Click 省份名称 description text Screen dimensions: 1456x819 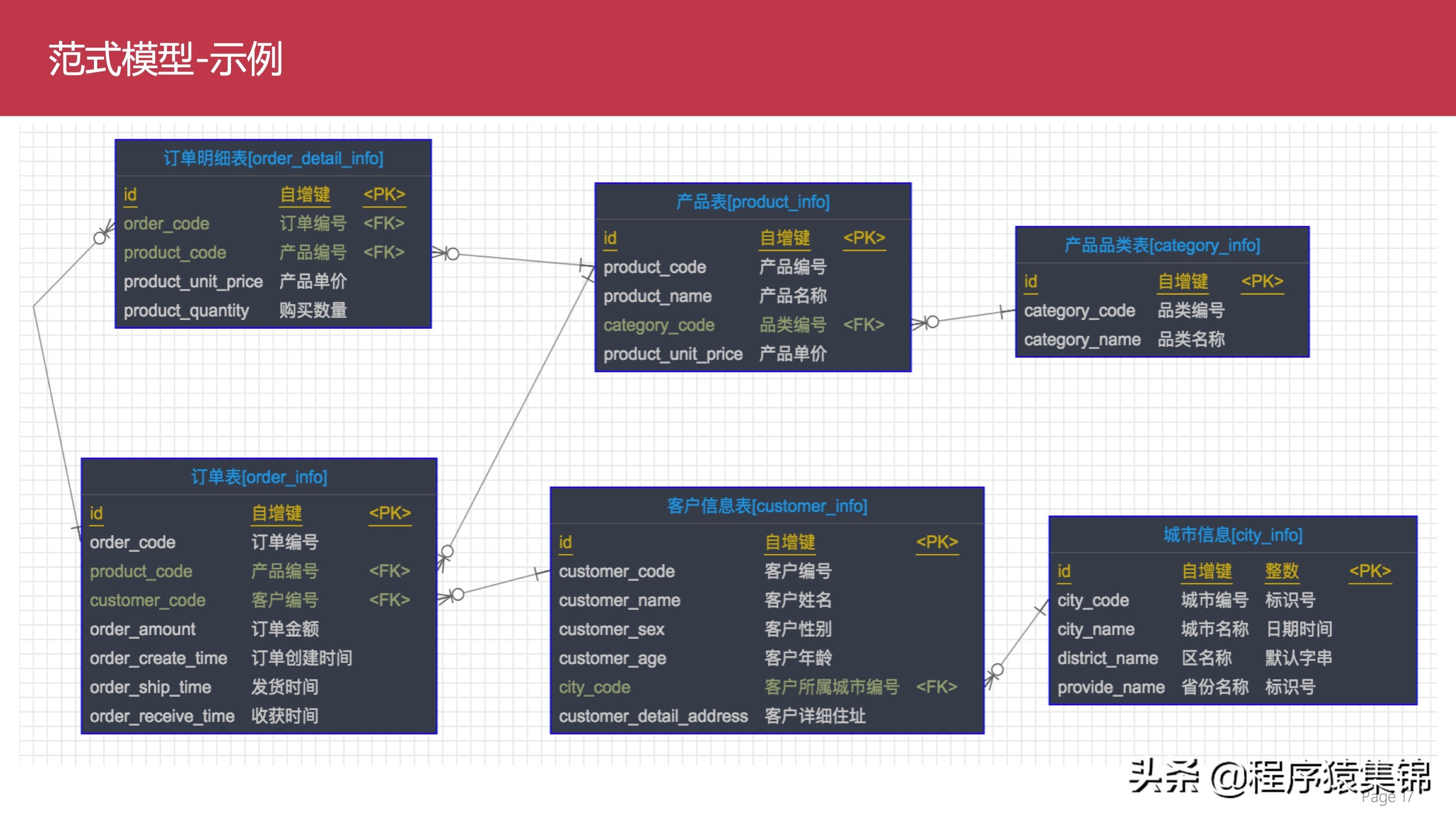tap(1215, 687)
